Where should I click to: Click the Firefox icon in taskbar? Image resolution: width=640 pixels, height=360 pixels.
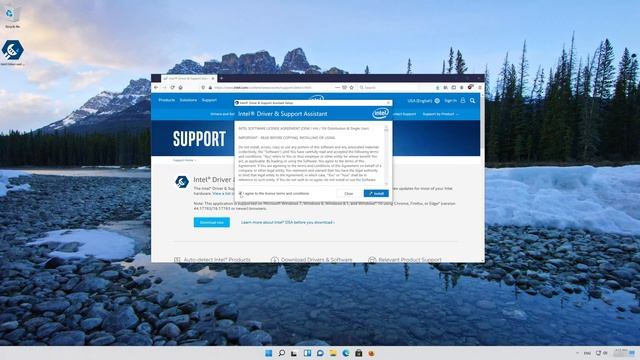371,353
